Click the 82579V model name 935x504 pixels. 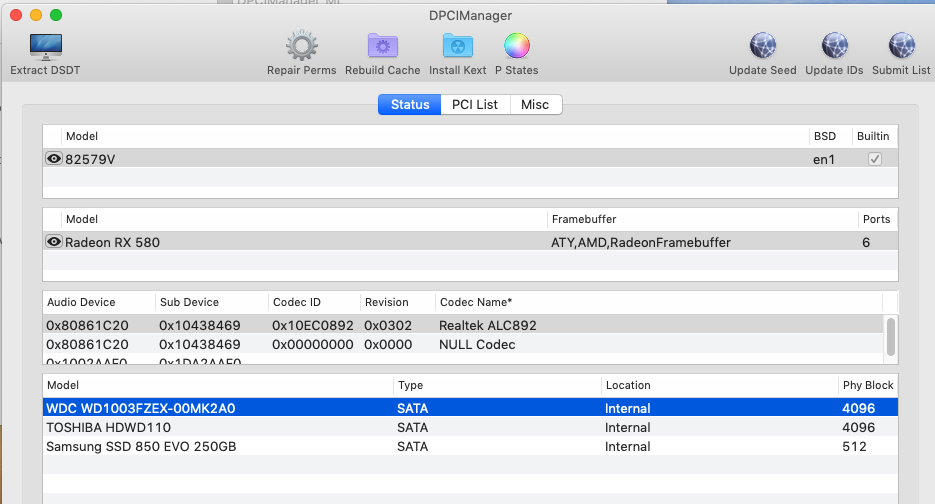coord(90,159)
